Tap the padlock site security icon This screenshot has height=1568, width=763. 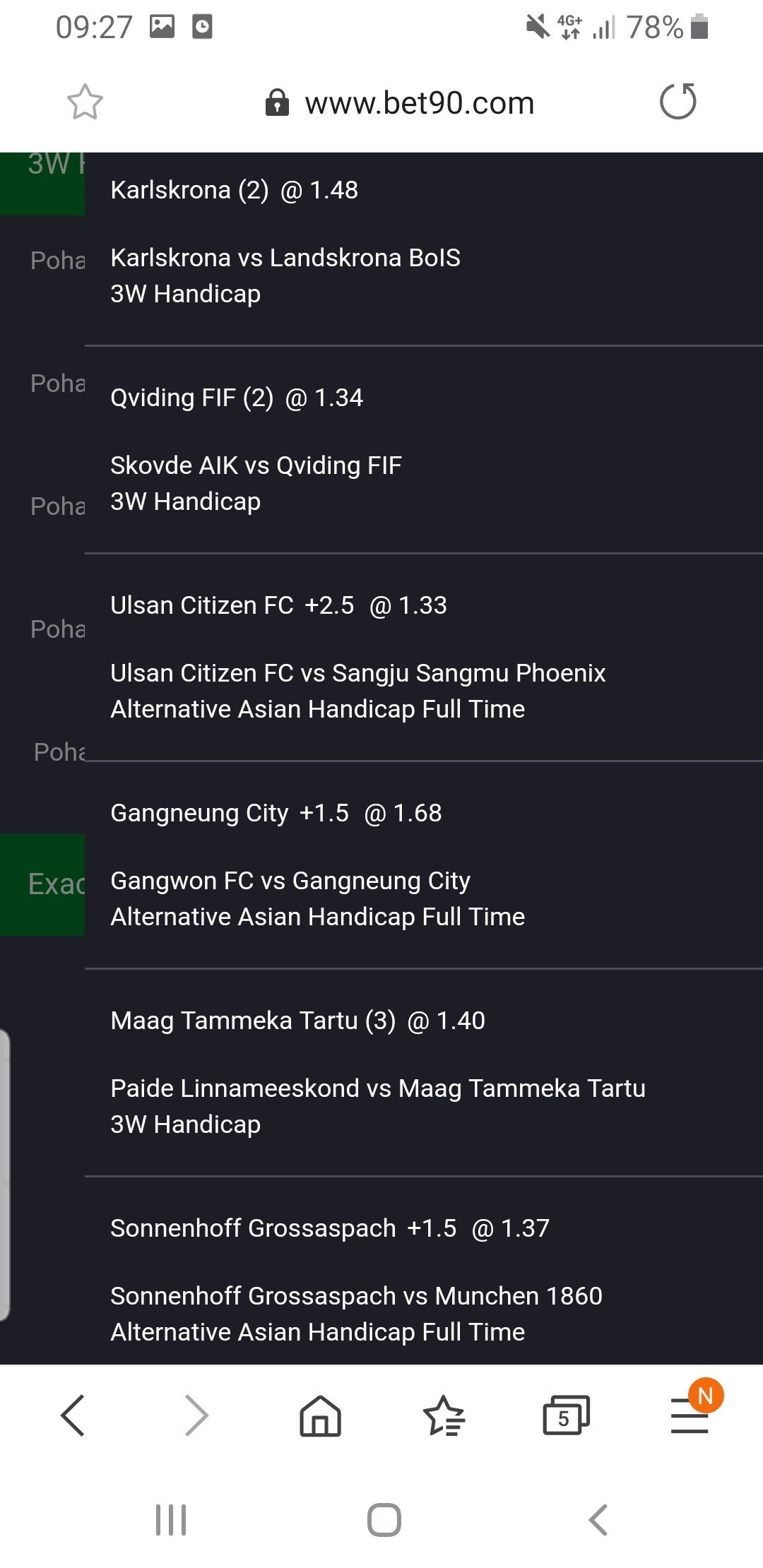[277, 103]
